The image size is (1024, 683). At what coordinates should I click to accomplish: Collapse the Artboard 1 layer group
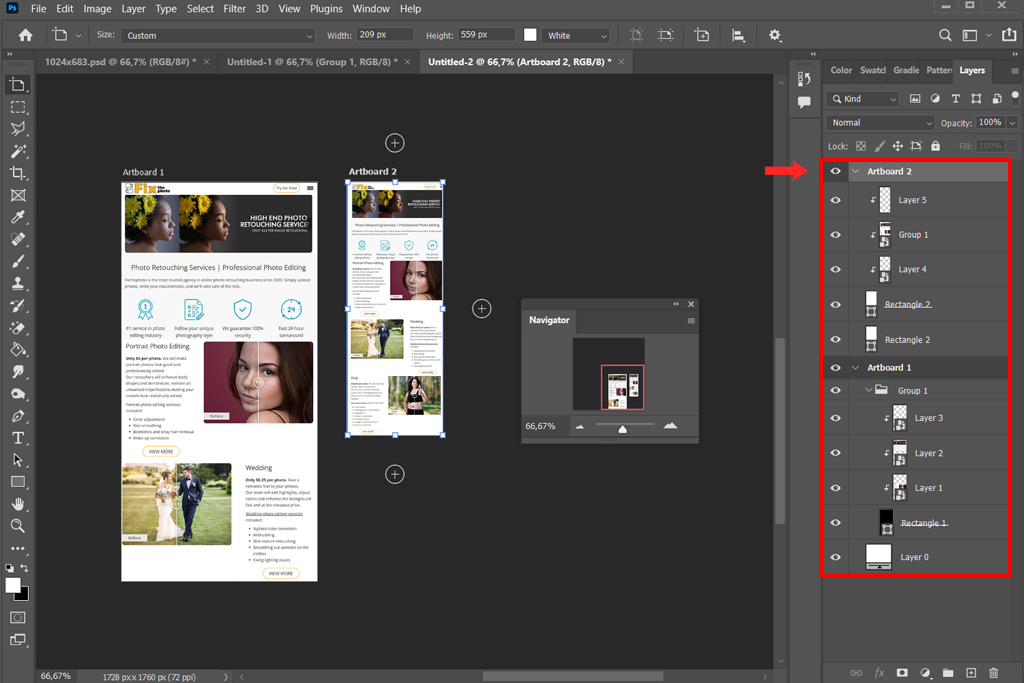(856, 368)
